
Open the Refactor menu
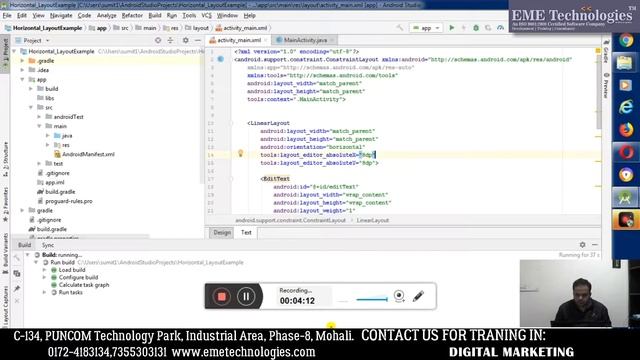tap(132, 16)
